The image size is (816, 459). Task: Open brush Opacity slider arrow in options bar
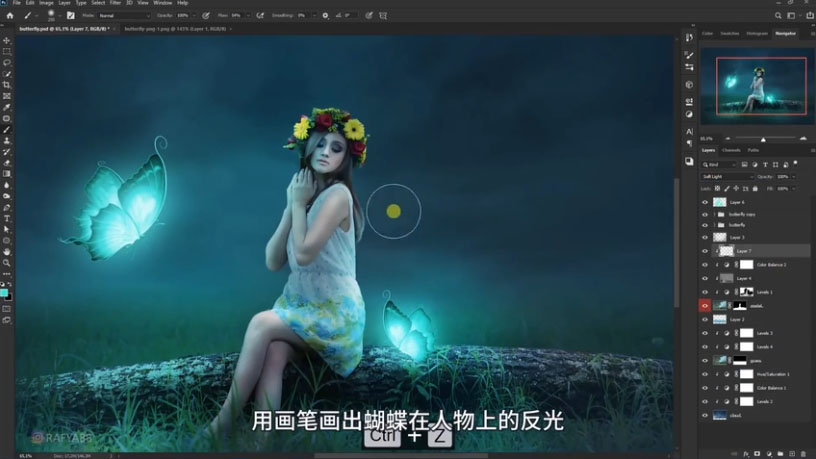(194, 16)
